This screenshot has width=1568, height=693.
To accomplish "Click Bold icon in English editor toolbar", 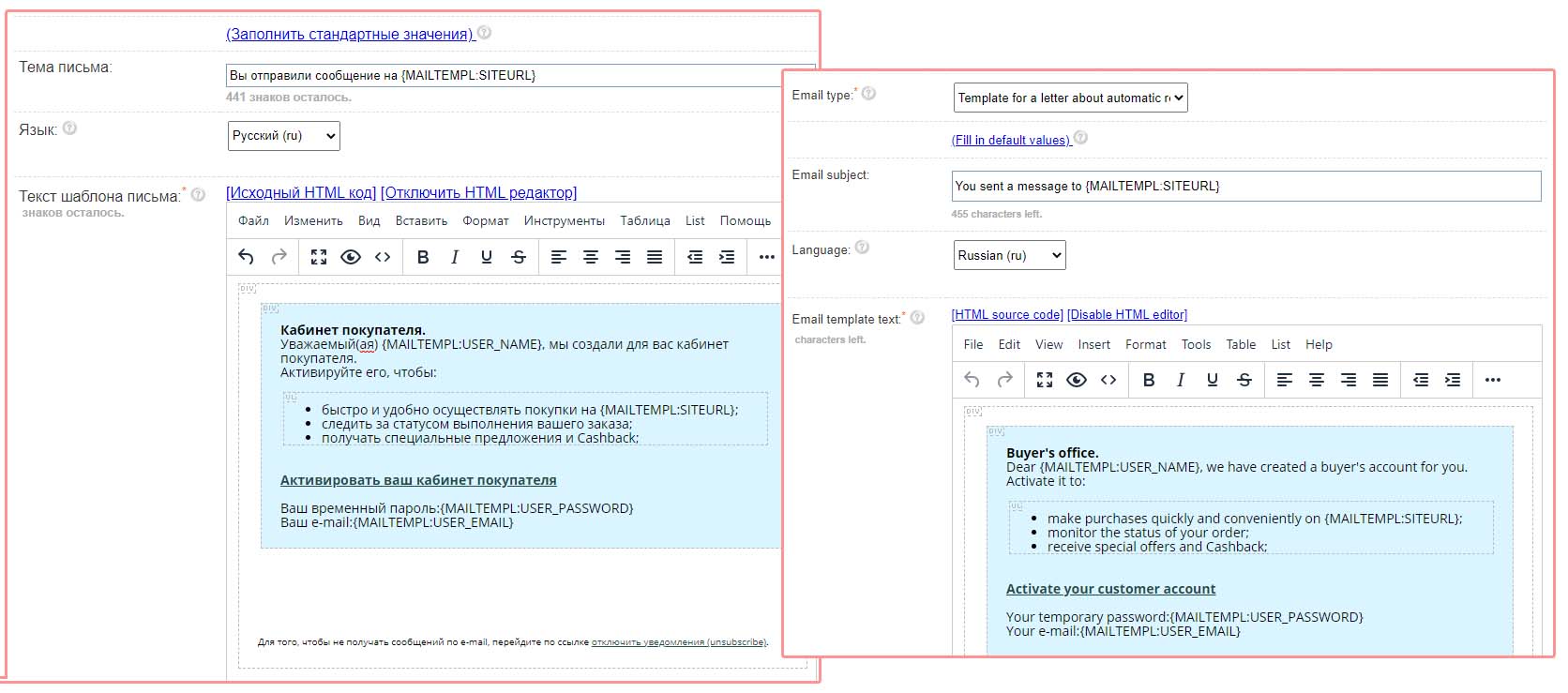I will click(x=1149, y=380).
